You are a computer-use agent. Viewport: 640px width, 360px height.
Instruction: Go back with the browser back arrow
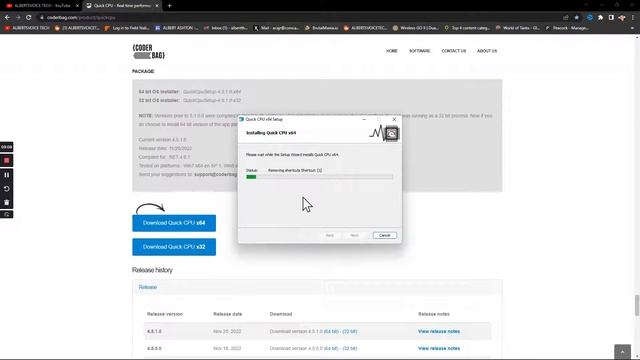tap(7, 18)
